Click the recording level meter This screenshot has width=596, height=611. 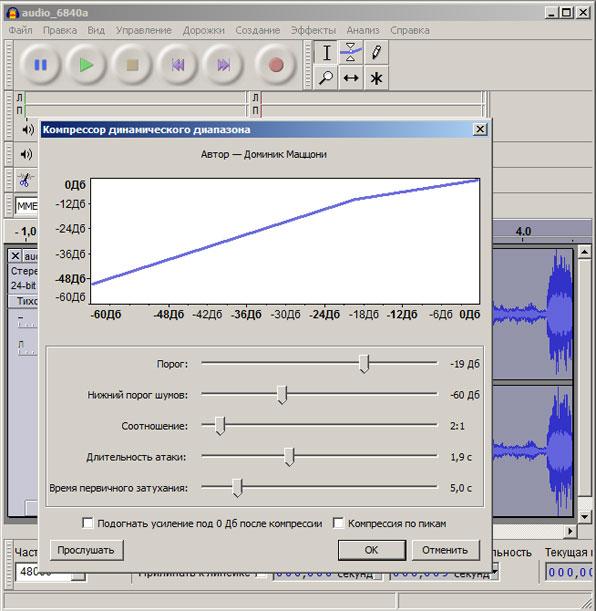pyautogui.click(x=372, y=104)
